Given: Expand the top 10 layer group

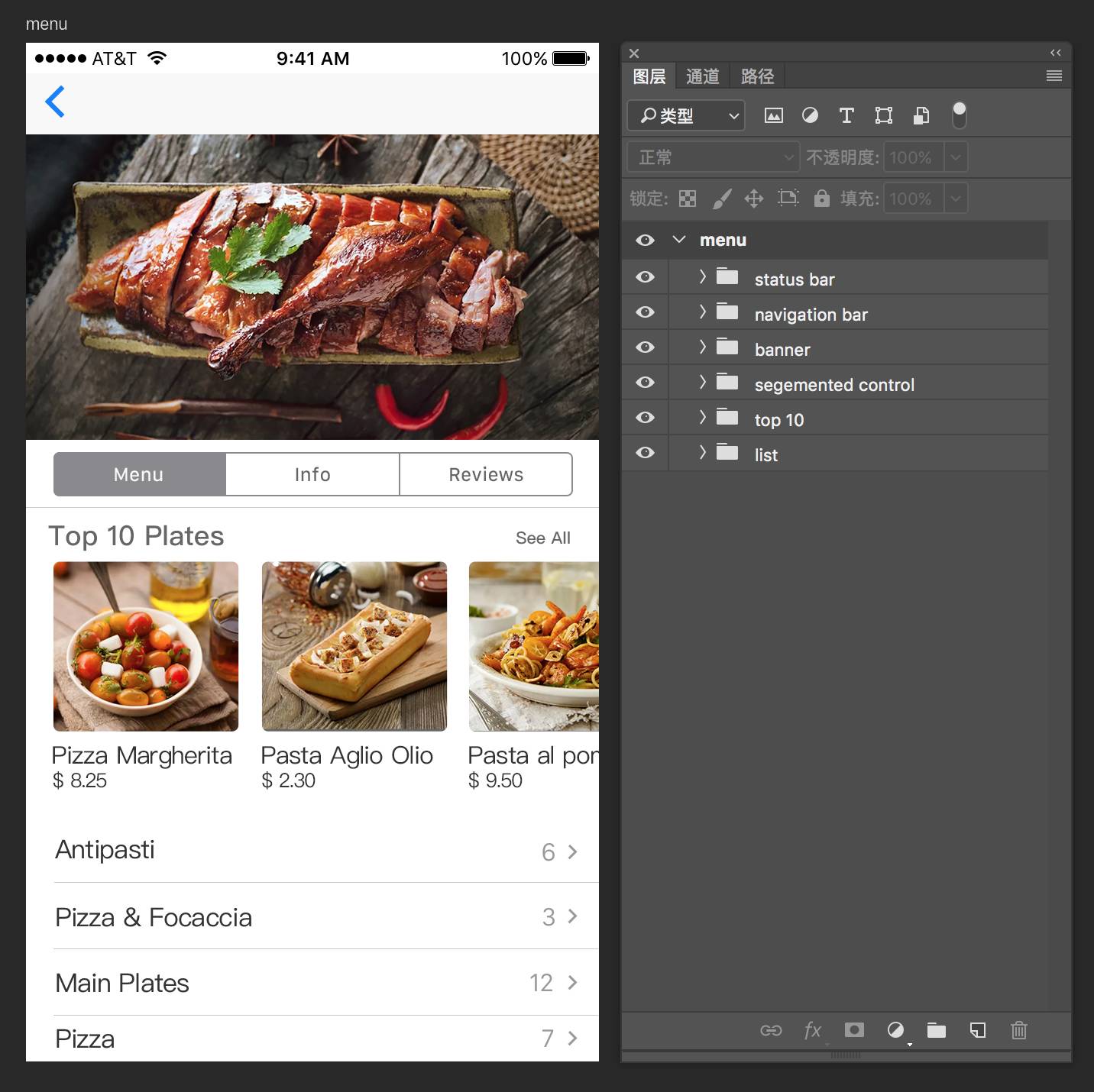Looking at the screenshot, I should click(702, 417).
